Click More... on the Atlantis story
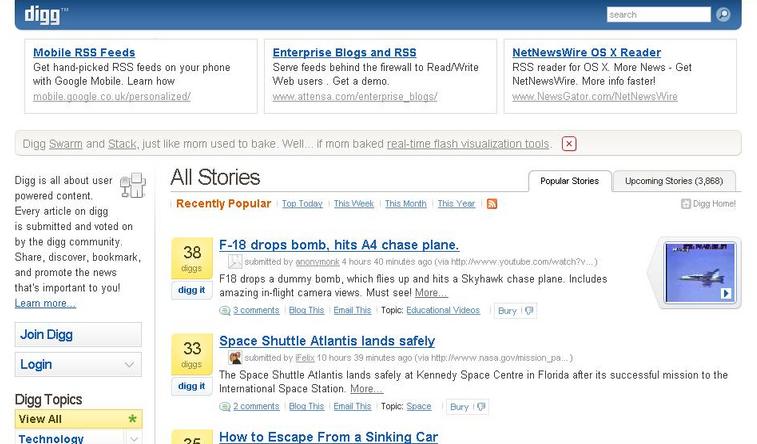The width and height of the screenshot is (757, 444). (366, 388)
